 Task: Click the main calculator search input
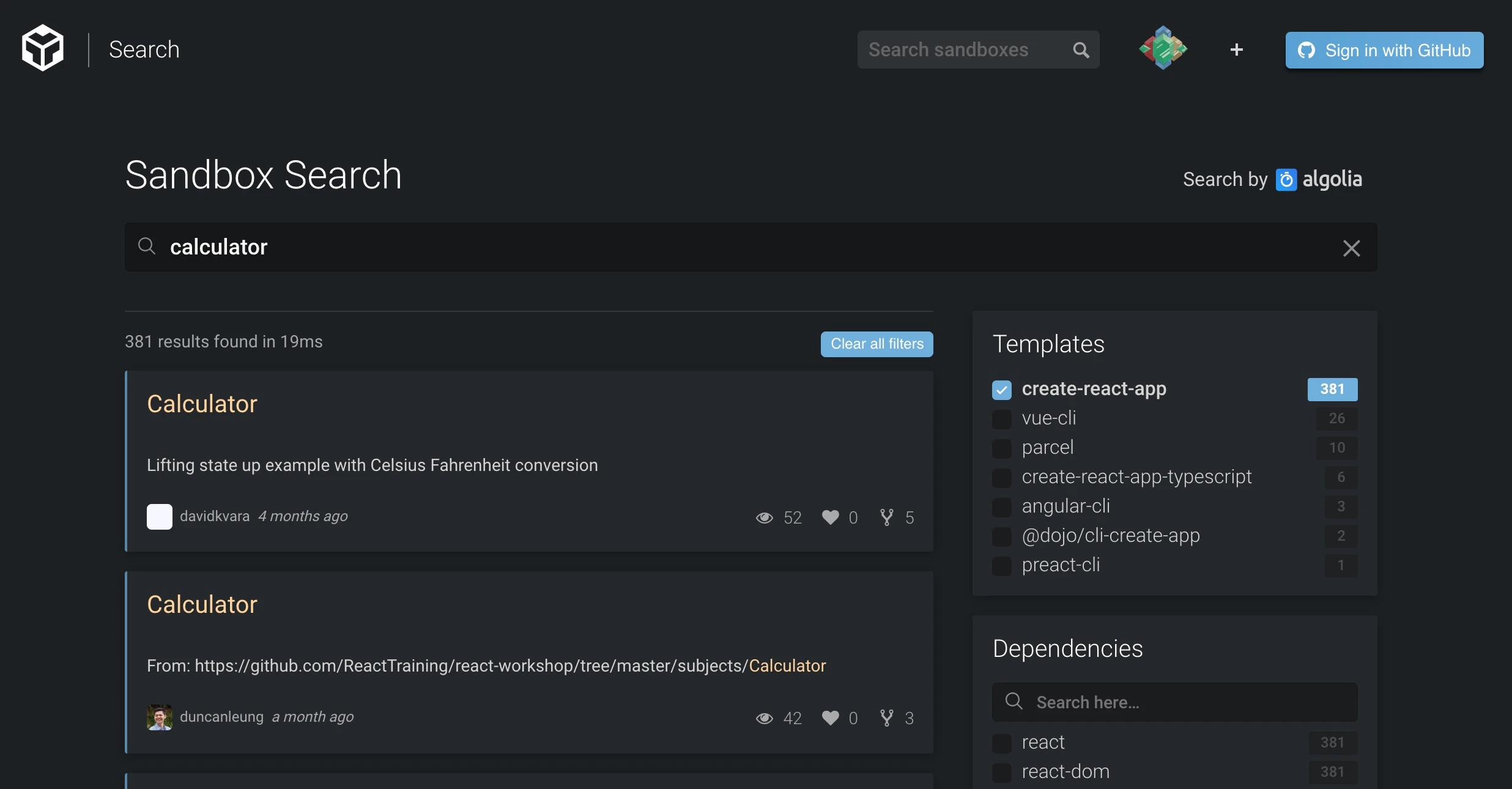[750, 247]
